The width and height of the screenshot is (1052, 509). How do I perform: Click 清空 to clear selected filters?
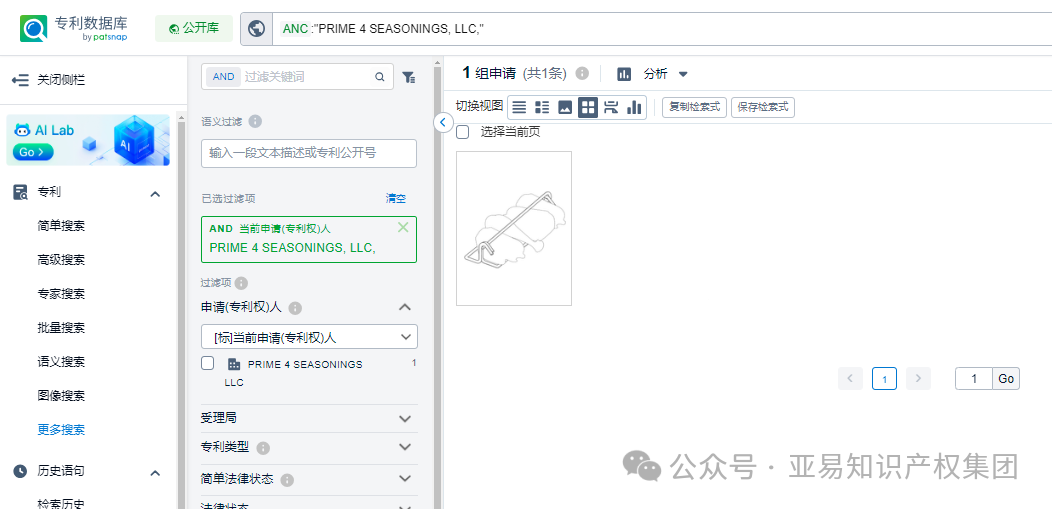pyautogui.click(x=395, y=199)
